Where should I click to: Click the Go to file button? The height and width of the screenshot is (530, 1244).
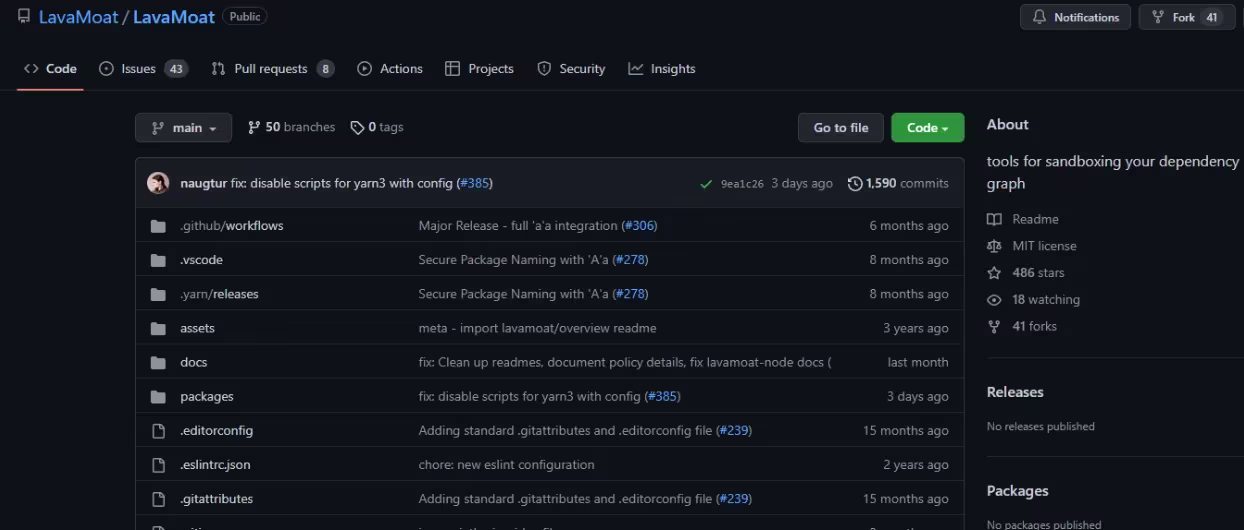click(841, 128)
